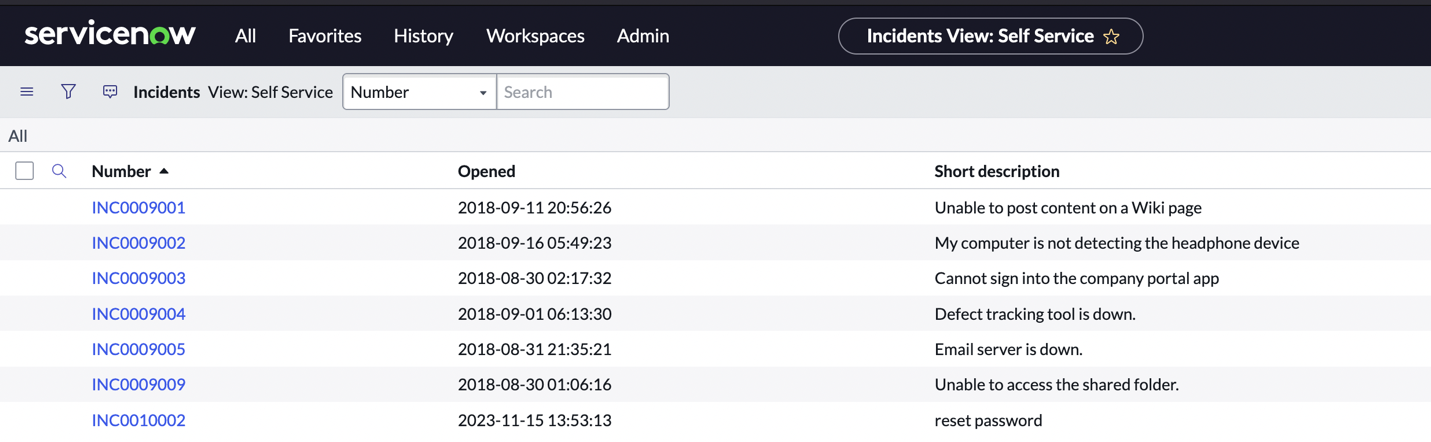Focus the list Search input field
Screen dimensions: 1431x442
tap(583, 92)
